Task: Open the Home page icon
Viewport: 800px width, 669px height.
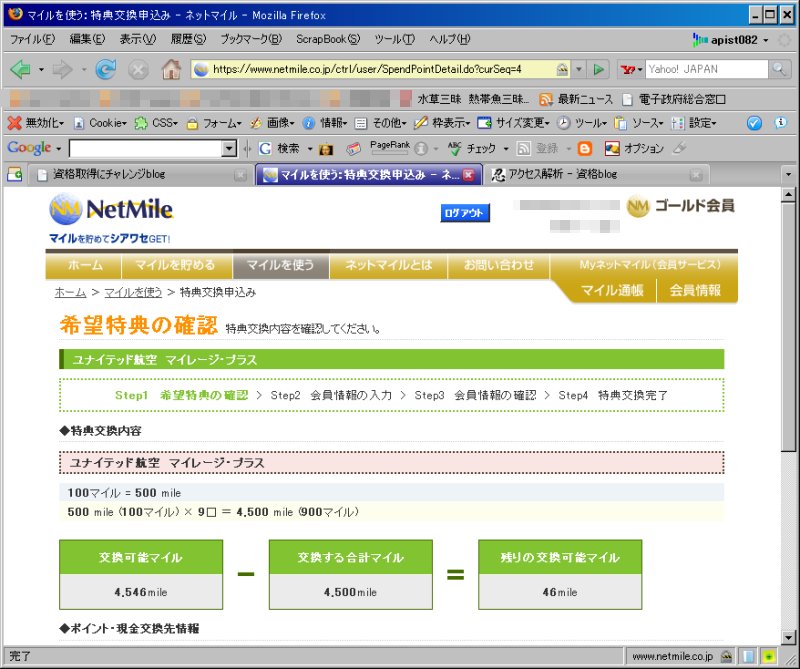Action: (x=171, y=69)
